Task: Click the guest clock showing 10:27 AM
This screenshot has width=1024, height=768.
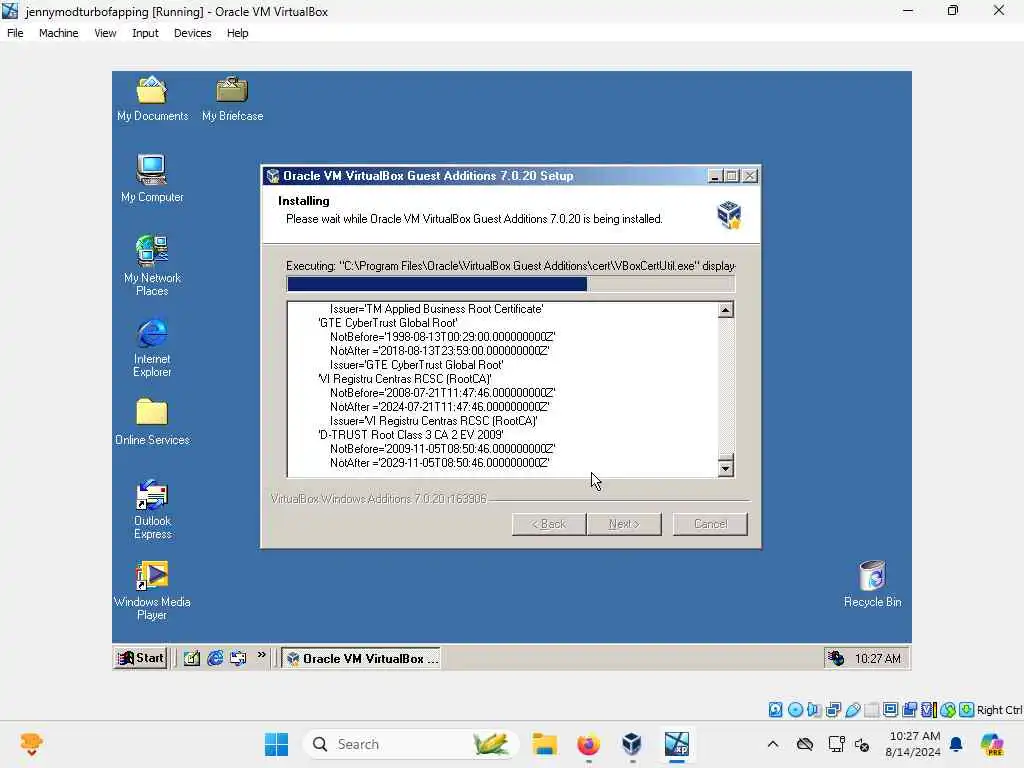Action: pos(877,658)
